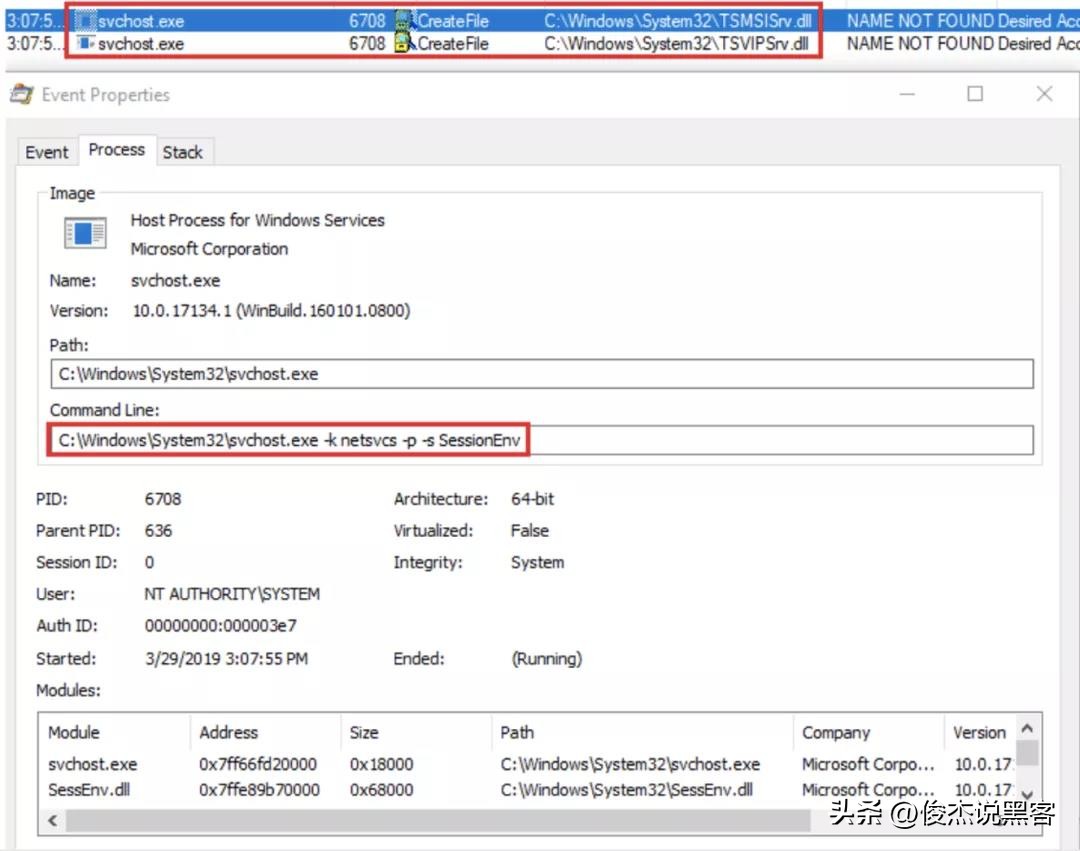The height and width of the screenshot is (851, 1080).
Task: Switch to the Event tab
Action: pos(46,152)
